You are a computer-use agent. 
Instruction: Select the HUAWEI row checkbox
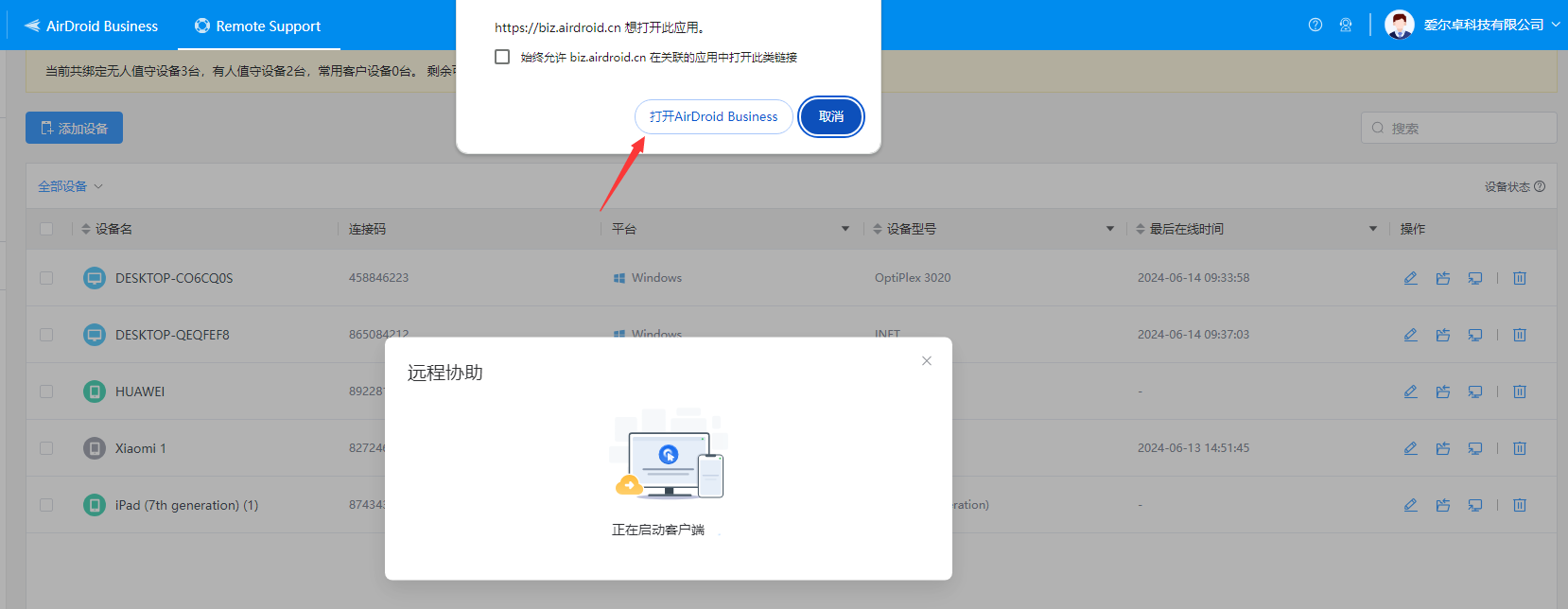[x=46, y=391]
